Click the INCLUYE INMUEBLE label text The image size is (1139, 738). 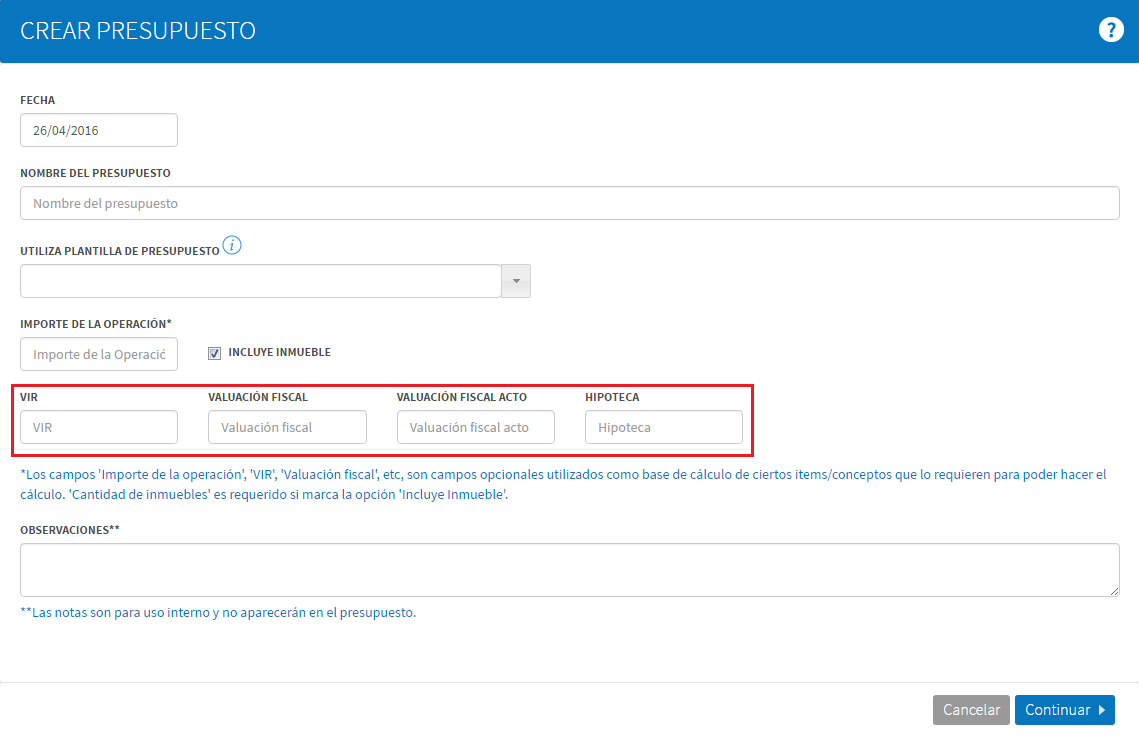point(280,352)
